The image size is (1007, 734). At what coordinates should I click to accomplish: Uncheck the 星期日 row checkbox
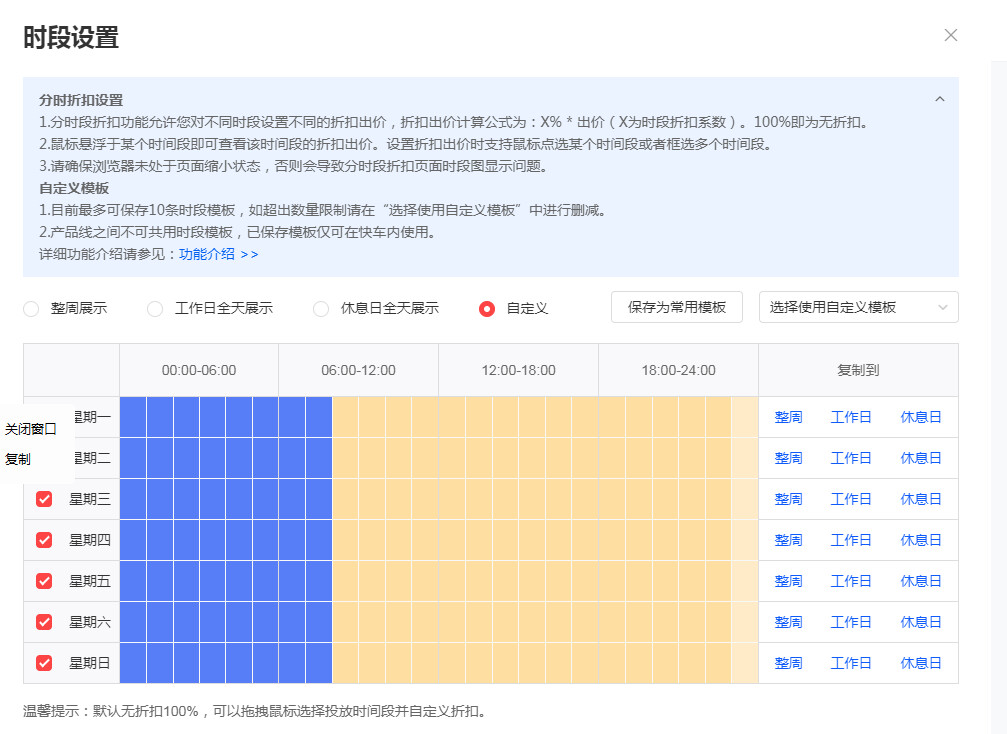[43, 662]
